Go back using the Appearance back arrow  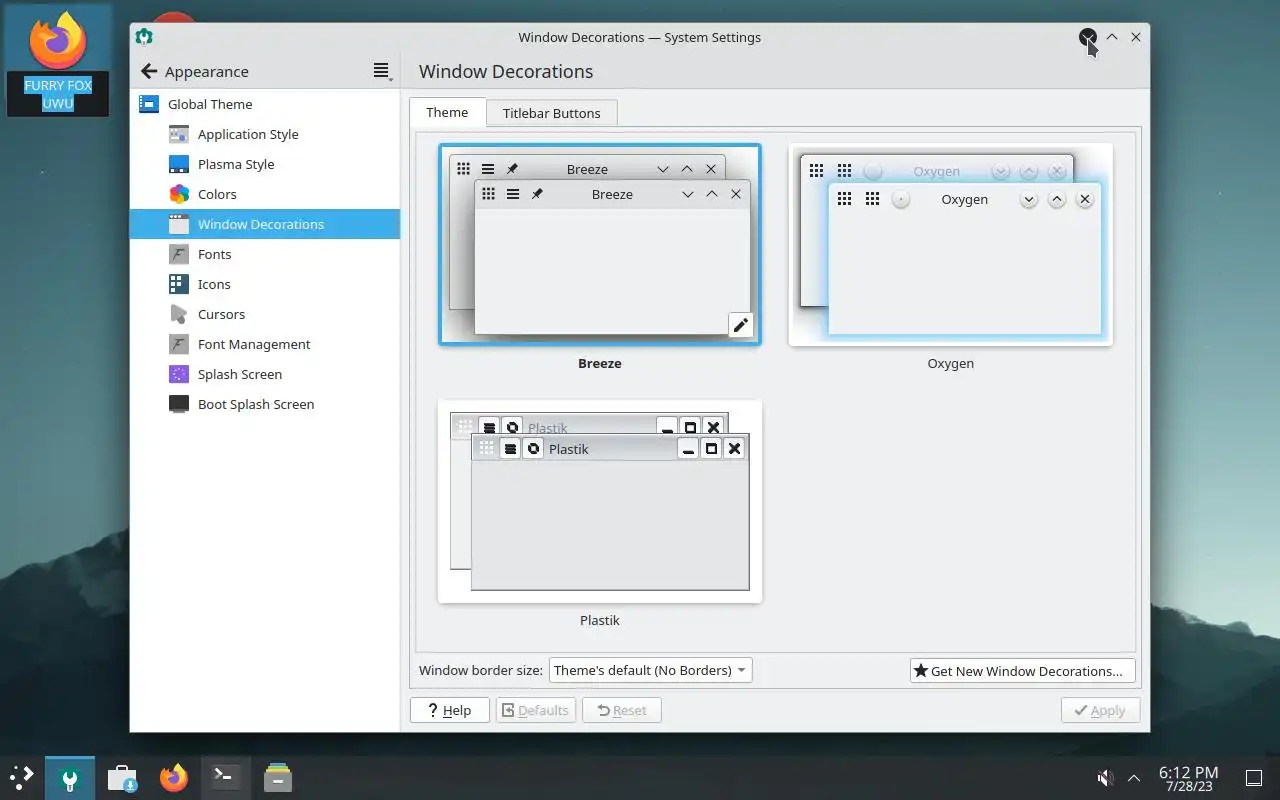pos(149,71)
